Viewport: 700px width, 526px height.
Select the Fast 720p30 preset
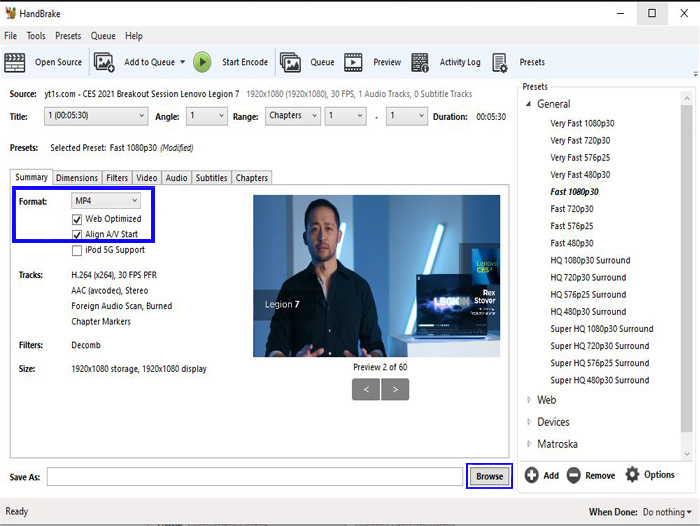click(572, 209)
